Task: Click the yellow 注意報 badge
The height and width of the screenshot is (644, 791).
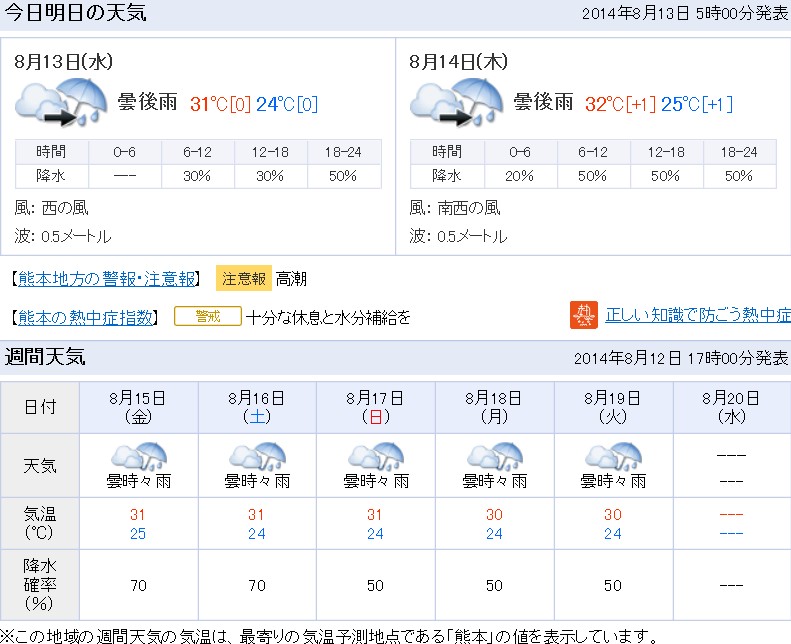Action: (243, 278)
